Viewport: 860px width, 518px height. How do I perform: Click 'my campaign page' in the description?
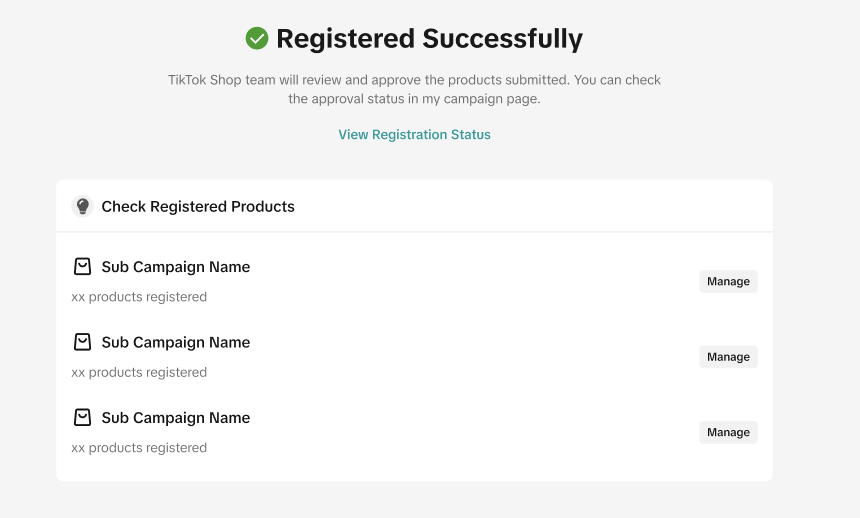(x=488, y=99)
